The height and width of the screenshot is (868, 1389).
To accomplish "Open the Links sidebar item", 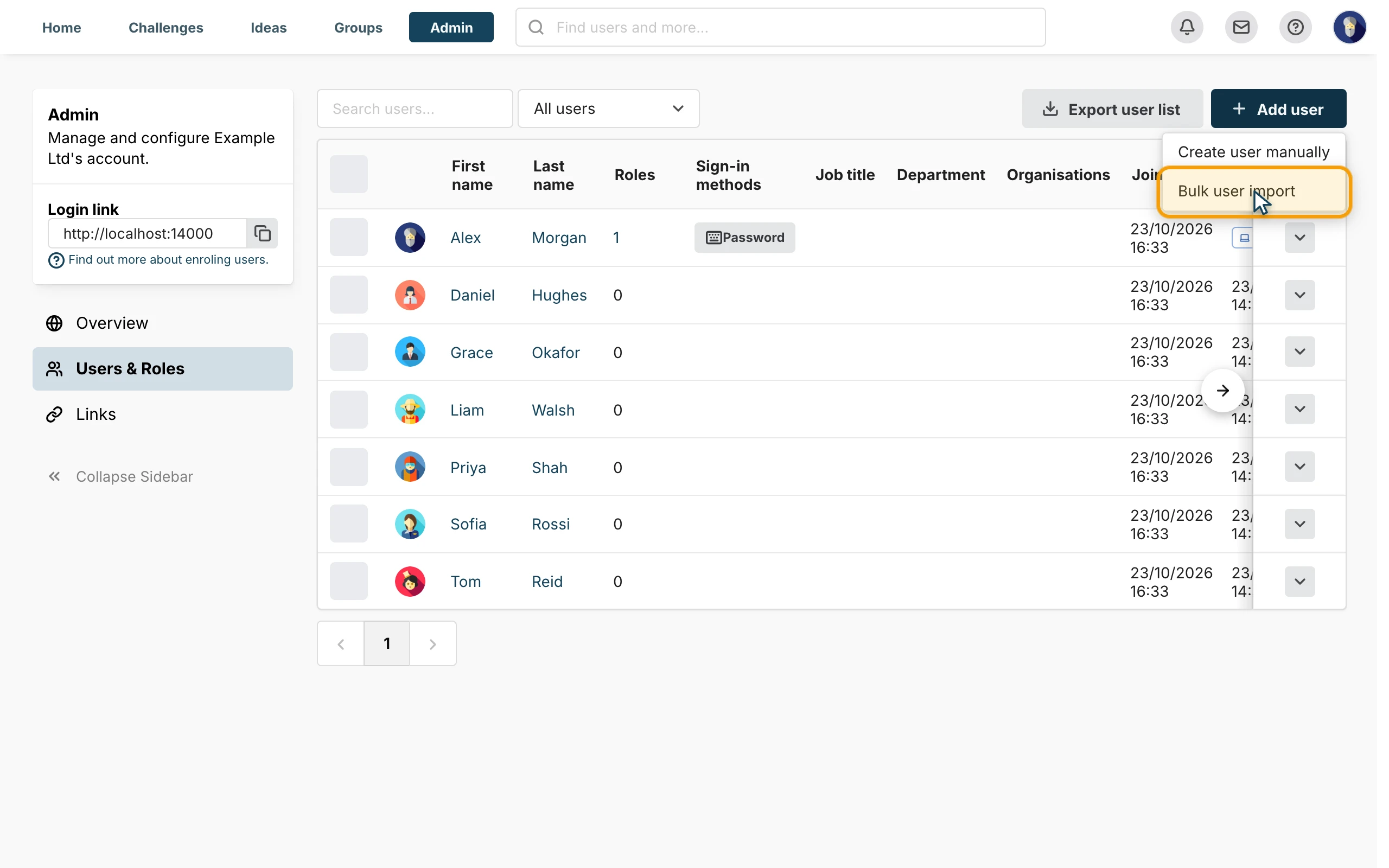I will pos(162,414).
